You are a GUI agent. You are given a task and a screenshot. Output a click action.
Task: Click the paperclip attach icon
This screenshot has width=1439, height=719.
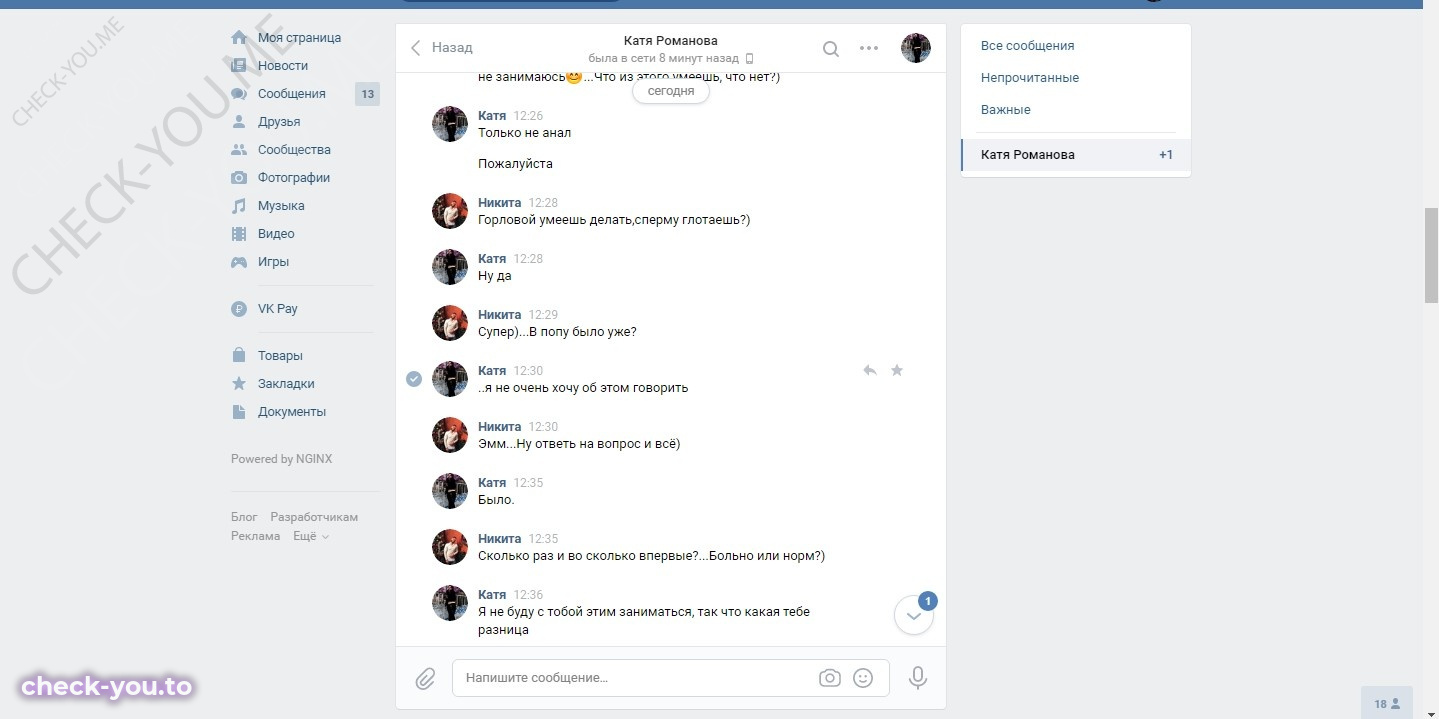point(426,679)
